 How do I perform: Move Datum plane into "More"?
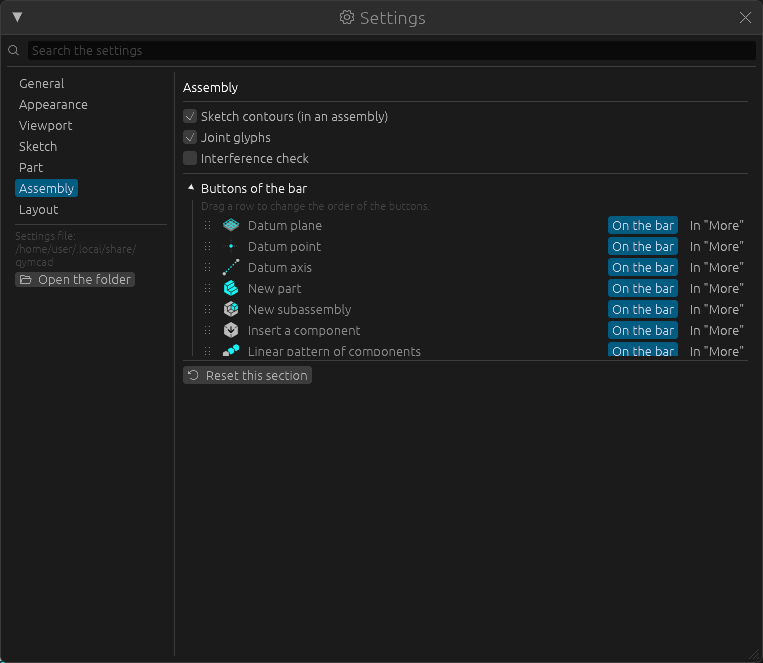(x=716, y=225)
